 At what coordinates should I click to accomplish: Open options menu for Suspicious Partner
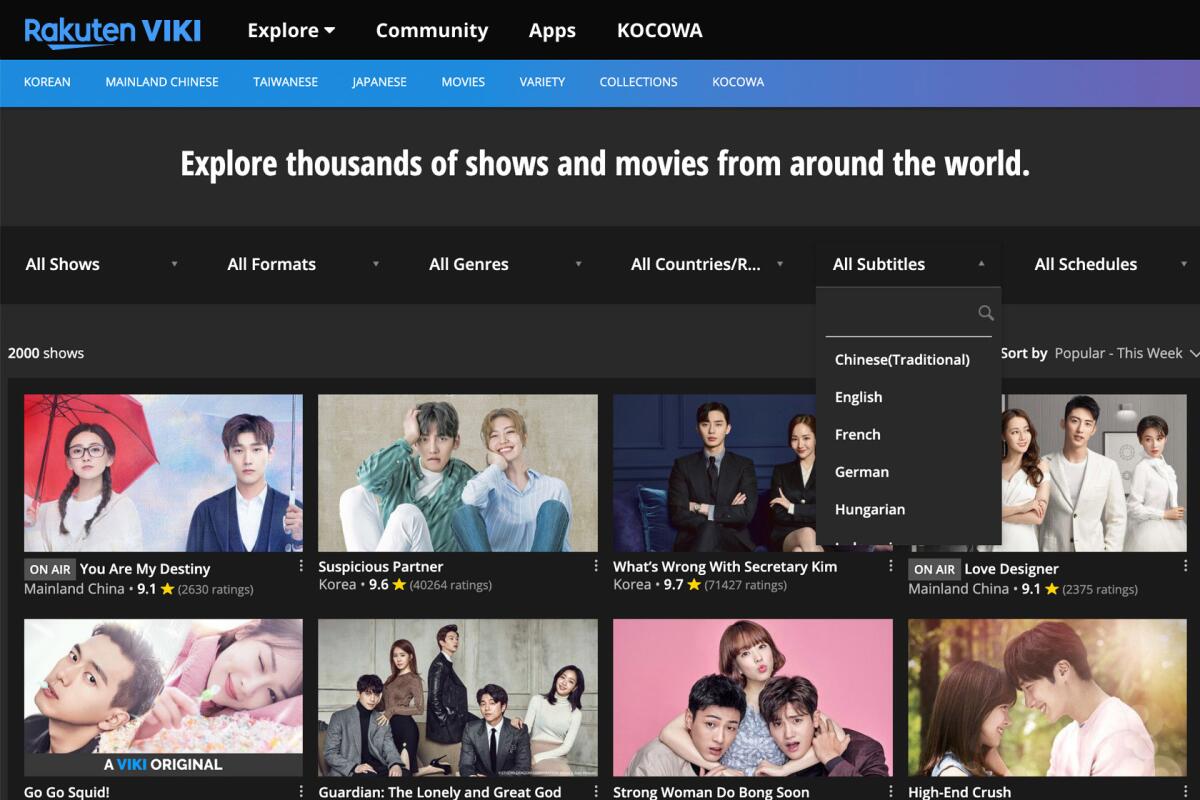596,566
